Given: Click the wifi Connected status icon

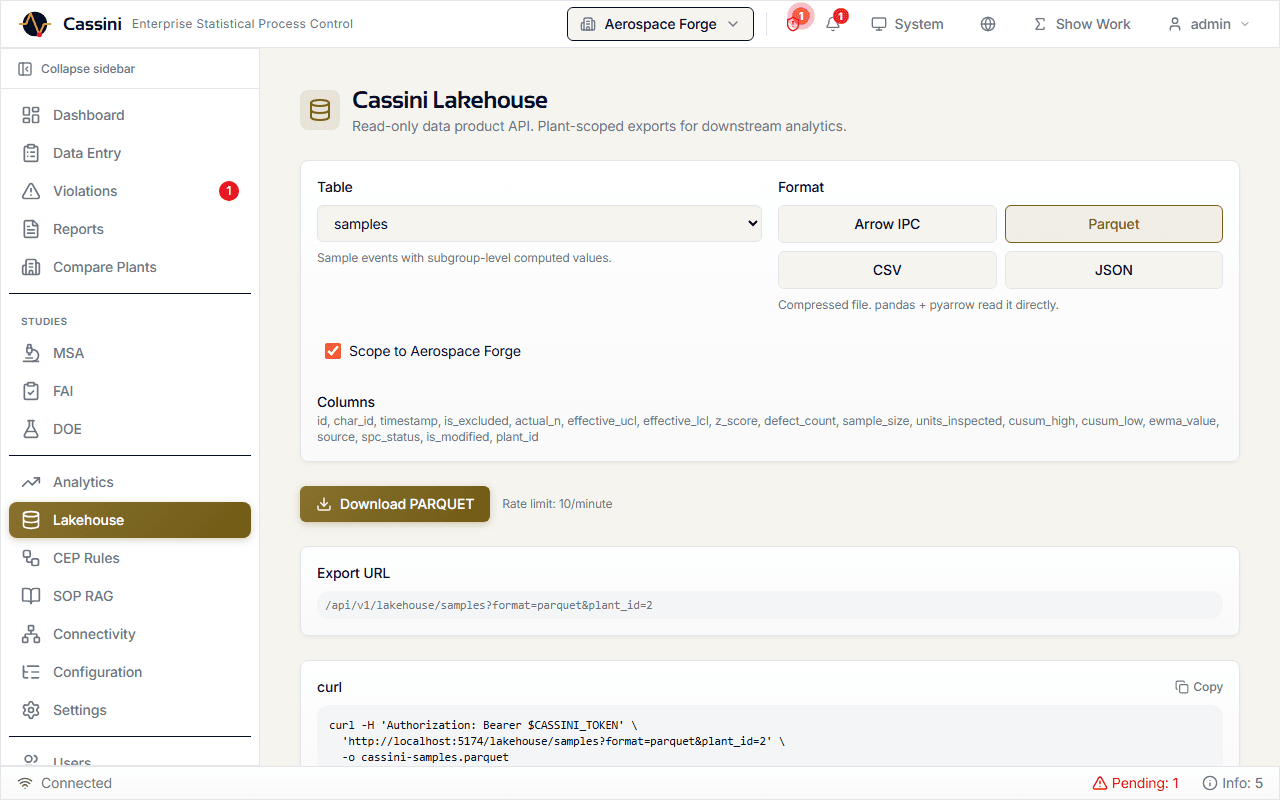Looking at the screenshot, I should pos(25,783).
